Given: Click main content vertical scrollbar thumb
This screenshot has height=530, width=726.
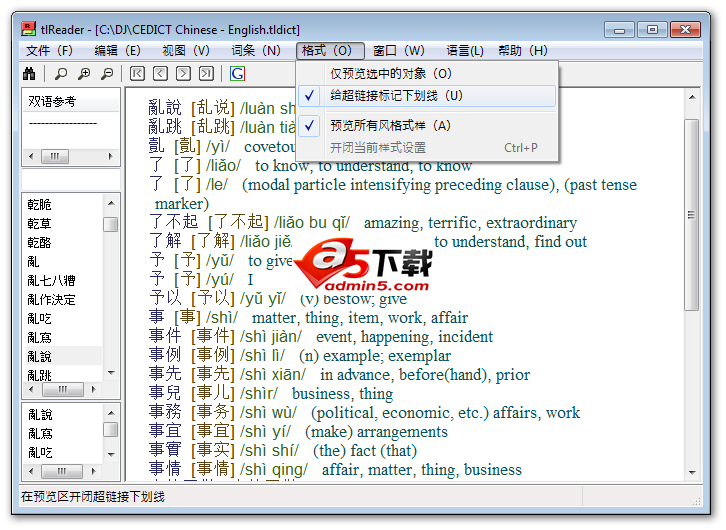Looking at the screenshot, I should pos(692,215).
